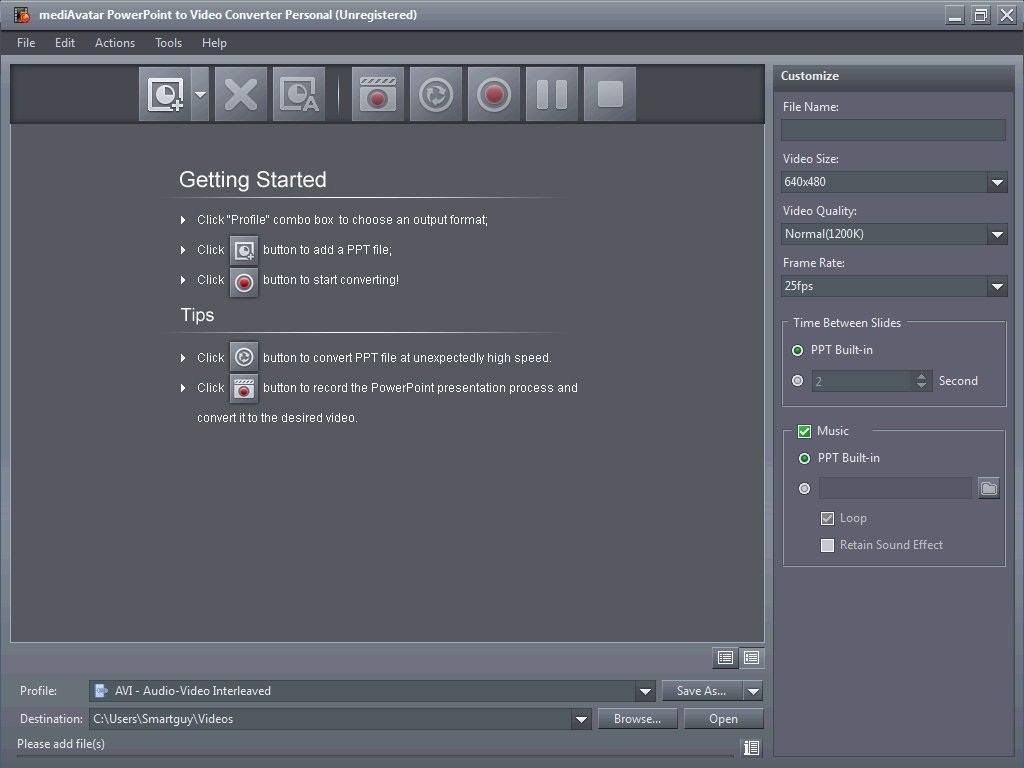Image resolution: width=1024 pixels, height=768 pixels.
Task: Start converting with the red record button
Action: [x=494, y=94]
